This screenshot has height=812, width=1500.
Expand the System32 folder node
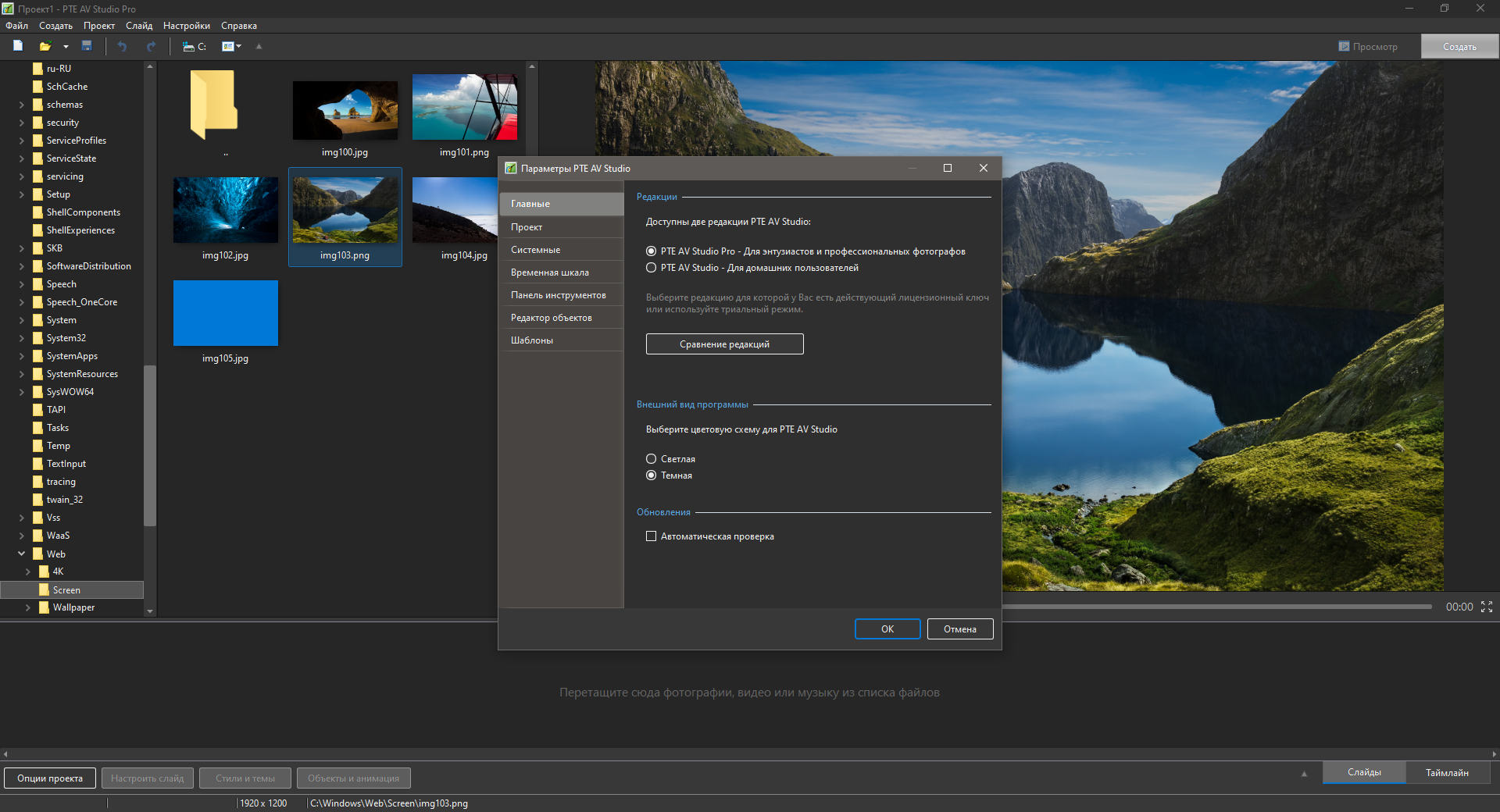(22, 338)
